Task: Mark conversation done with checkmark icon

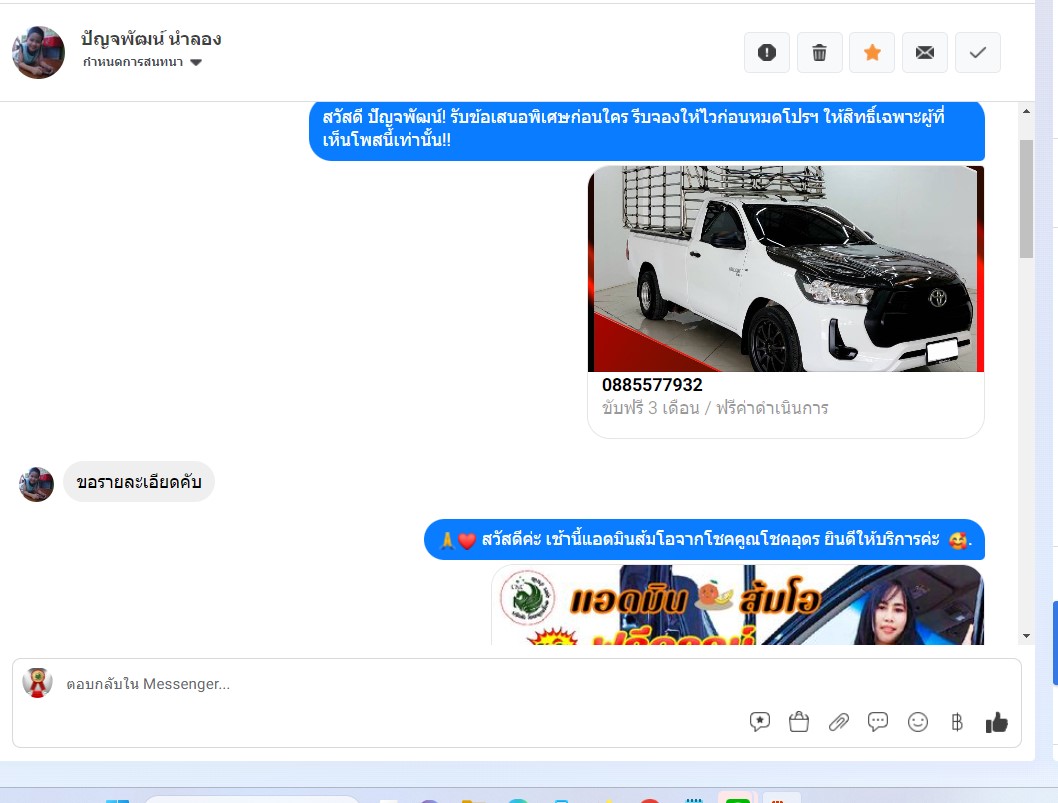Action: [x=978, y=53]
